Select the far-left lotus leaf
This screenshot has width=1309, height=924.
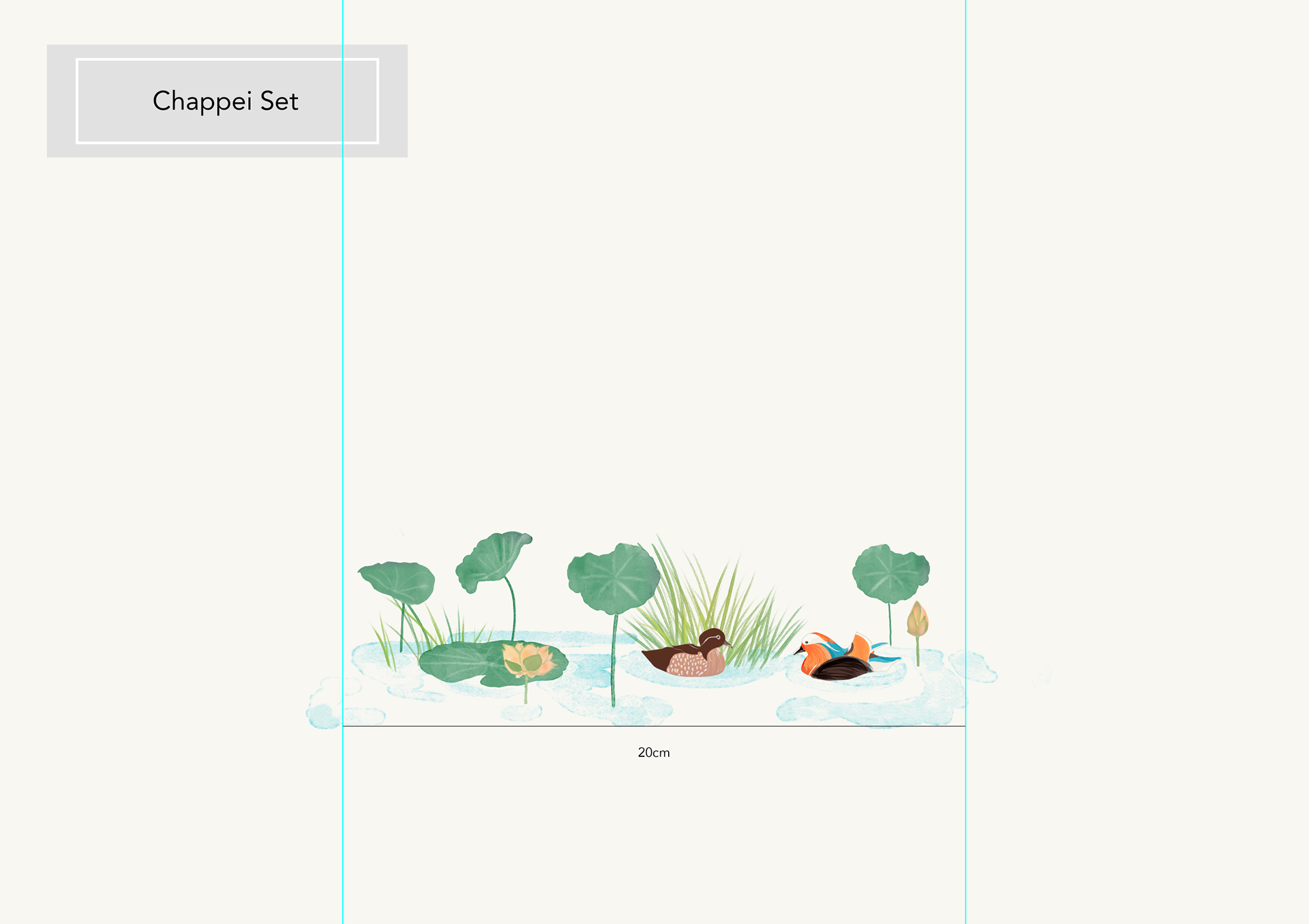point(399,581)
